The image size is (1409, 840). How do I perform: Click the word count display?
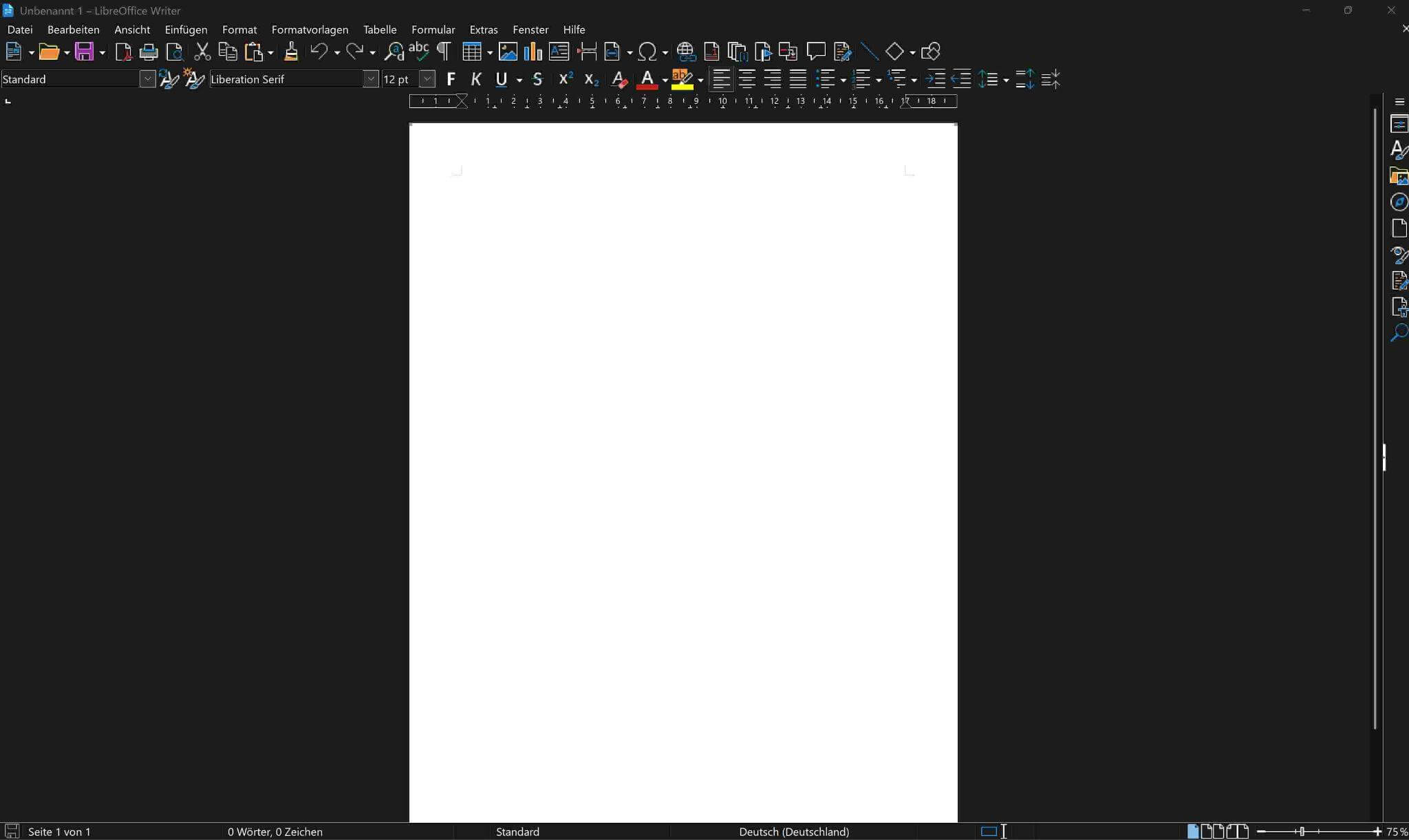275,831
